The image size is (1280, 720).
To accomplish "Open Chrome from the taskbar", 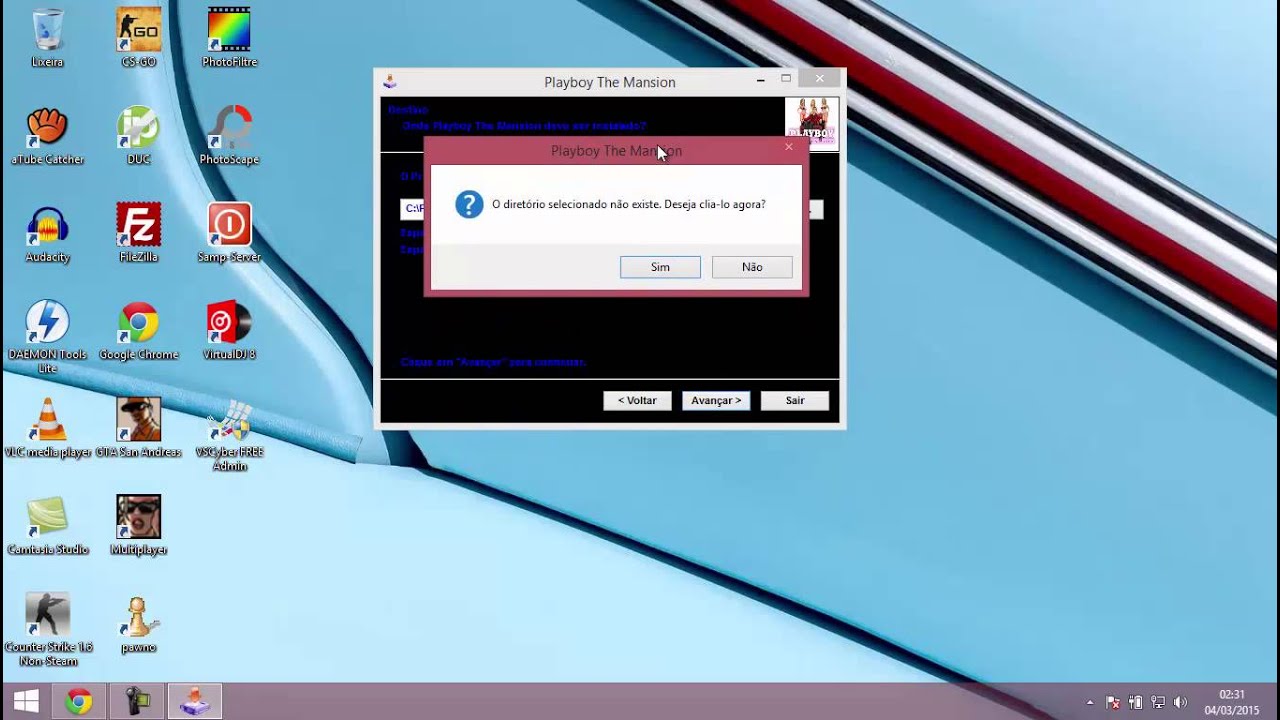I will pos(79,701).
